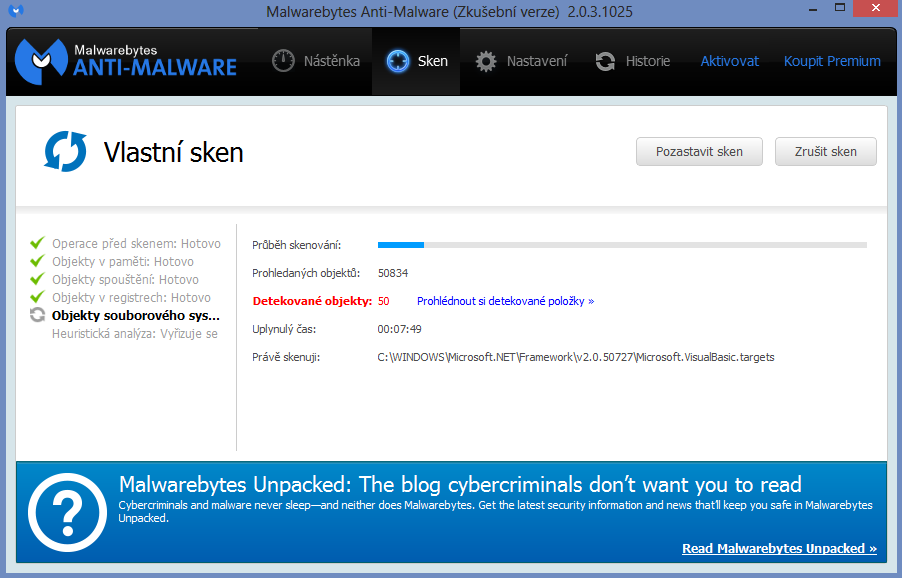The image size is (902, 578).
Task: Click the Malwarebytes Anti-Malware logo
Action: point(126,61)
